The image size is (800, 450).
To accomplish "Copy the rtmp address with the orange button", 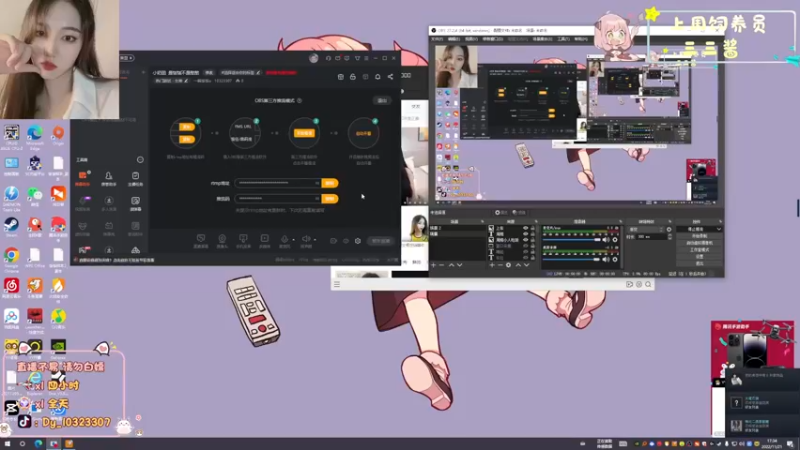I will pyautogui.click(x=330, y=183).
